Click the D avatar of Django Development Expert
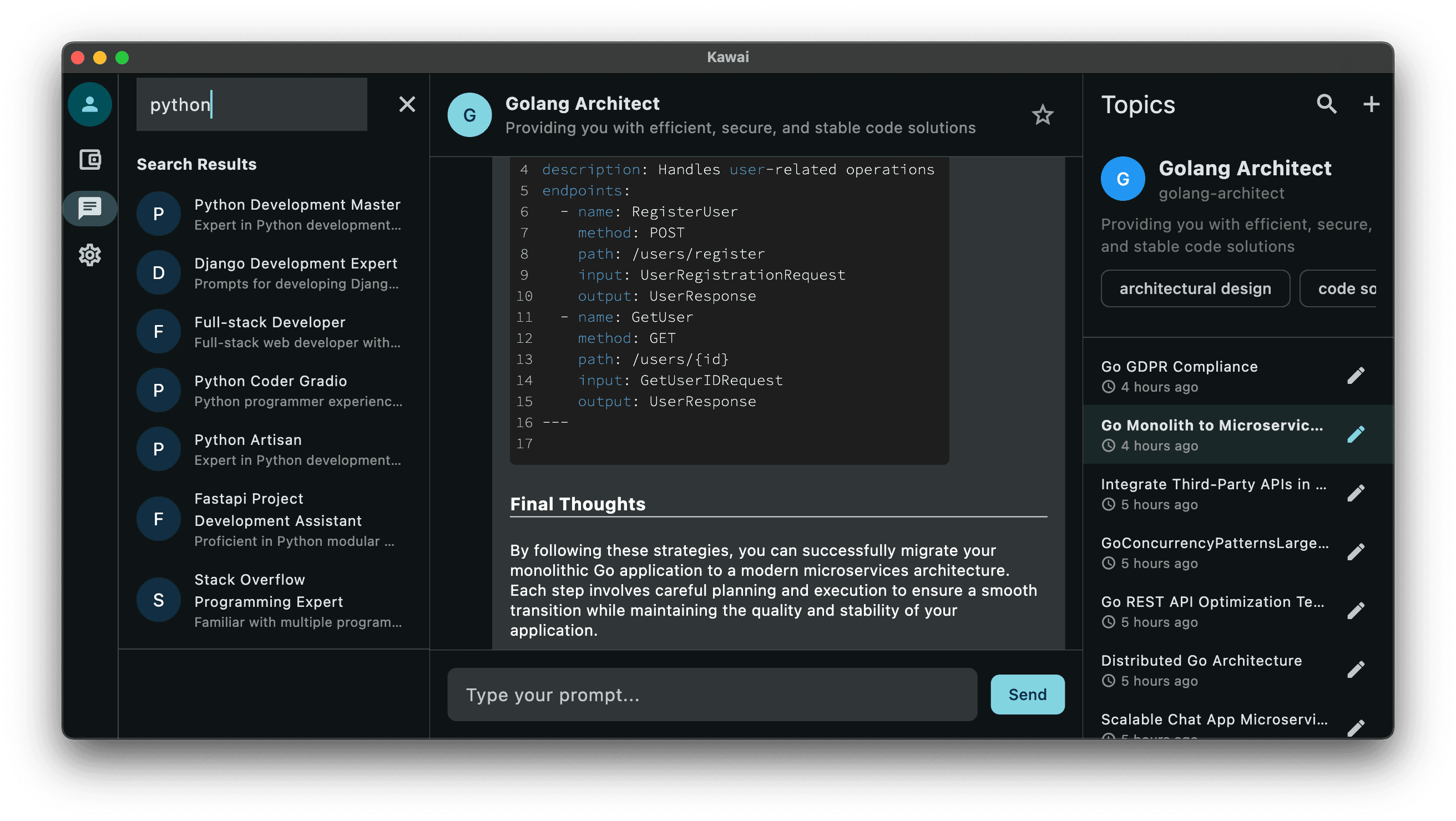The width and height of the screenshot is (1456, 821). point(159,272)
